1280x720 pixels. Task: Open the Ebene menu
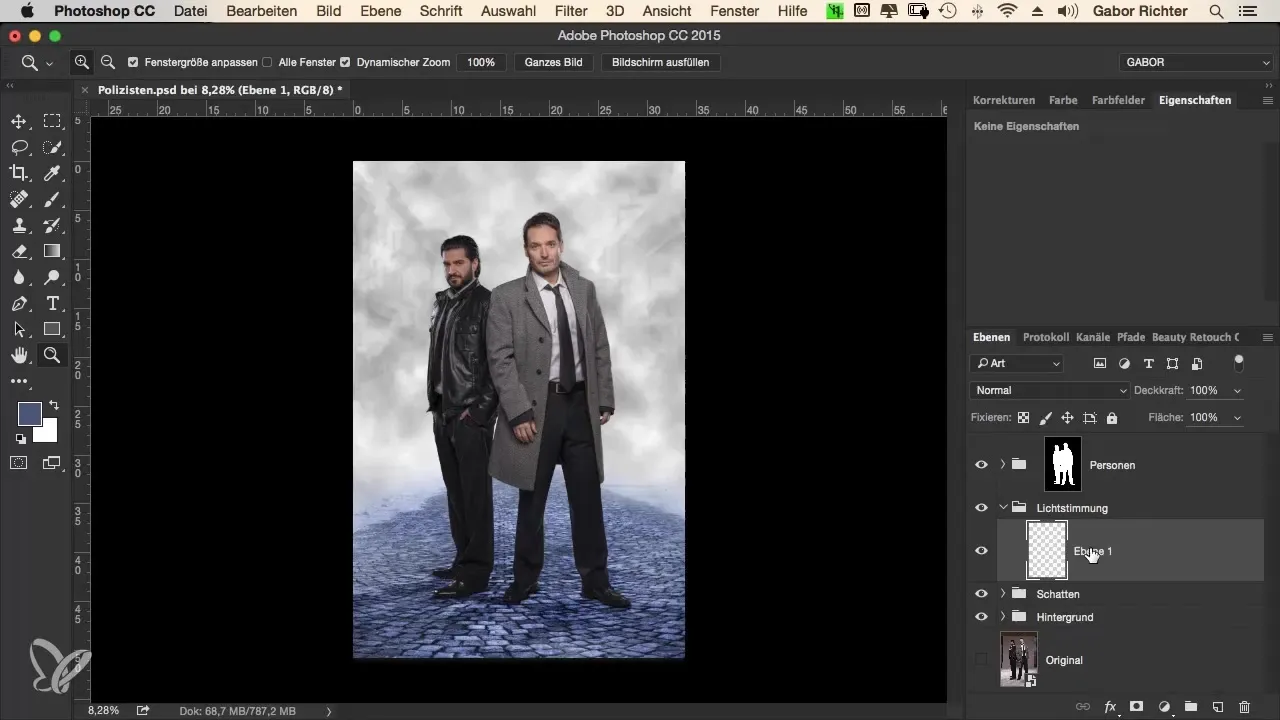coord(381,11)
